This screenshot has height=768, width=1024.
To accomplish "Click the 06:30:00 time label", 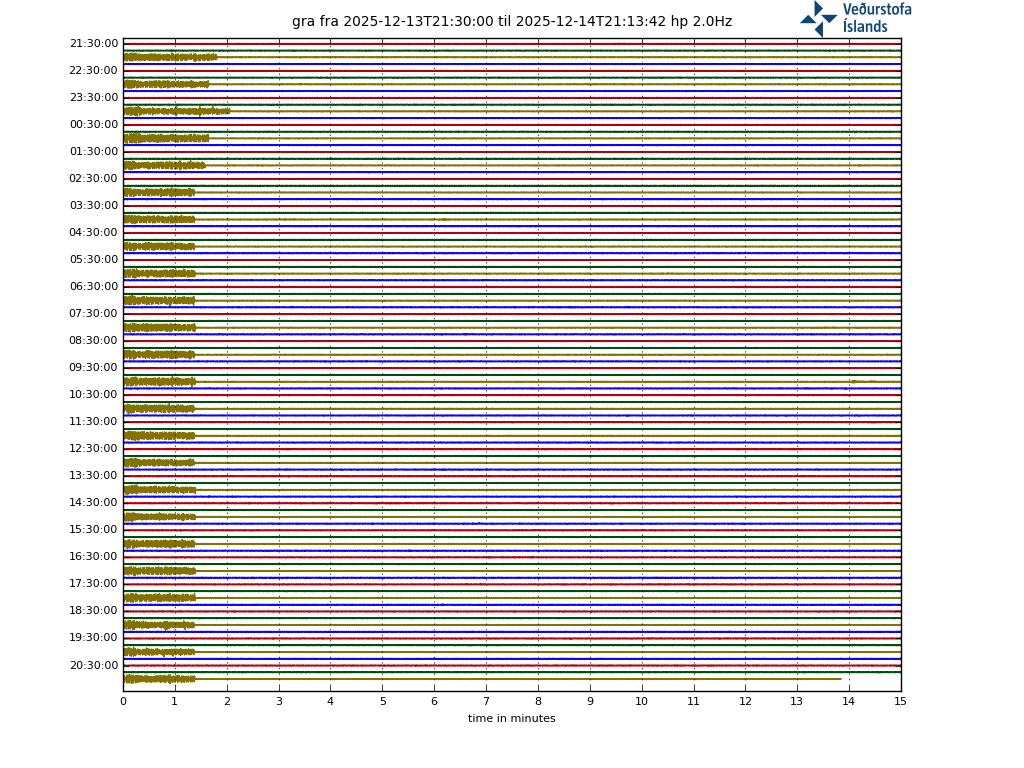I will [94, 287].
